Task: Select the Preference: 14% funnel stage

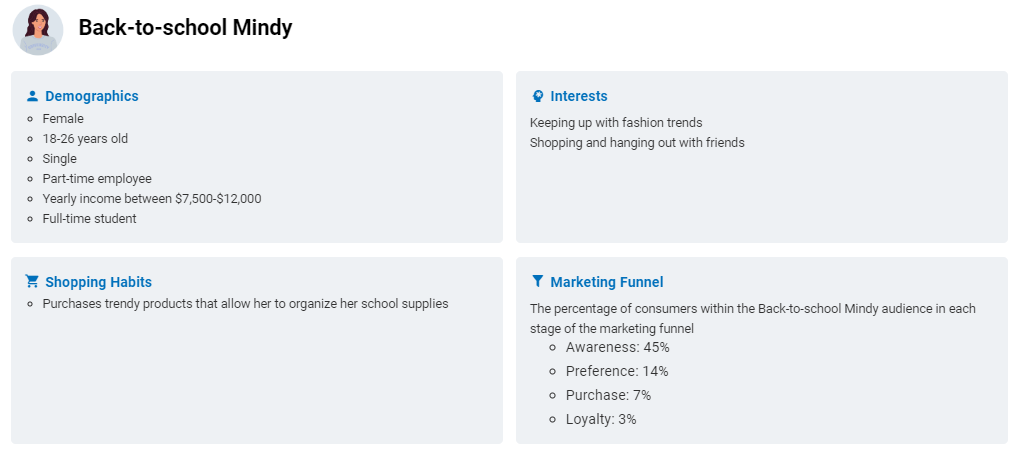Action: (x=617, y=371)
